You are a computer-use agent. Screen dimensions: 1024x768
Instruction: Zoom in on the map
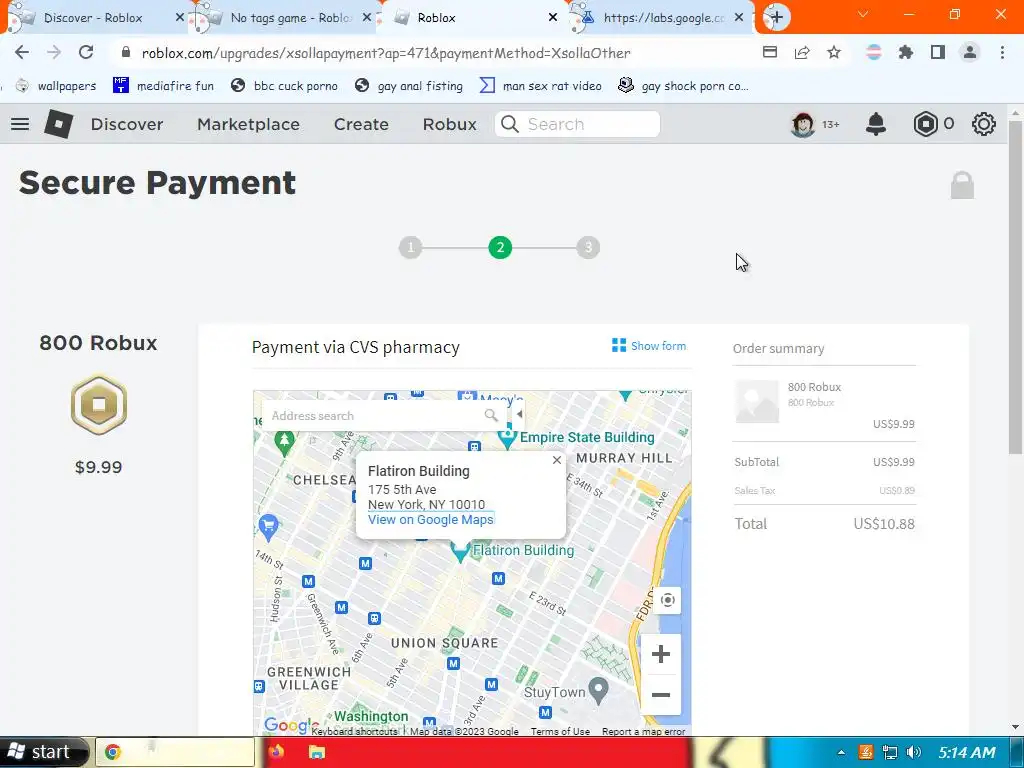661,654
